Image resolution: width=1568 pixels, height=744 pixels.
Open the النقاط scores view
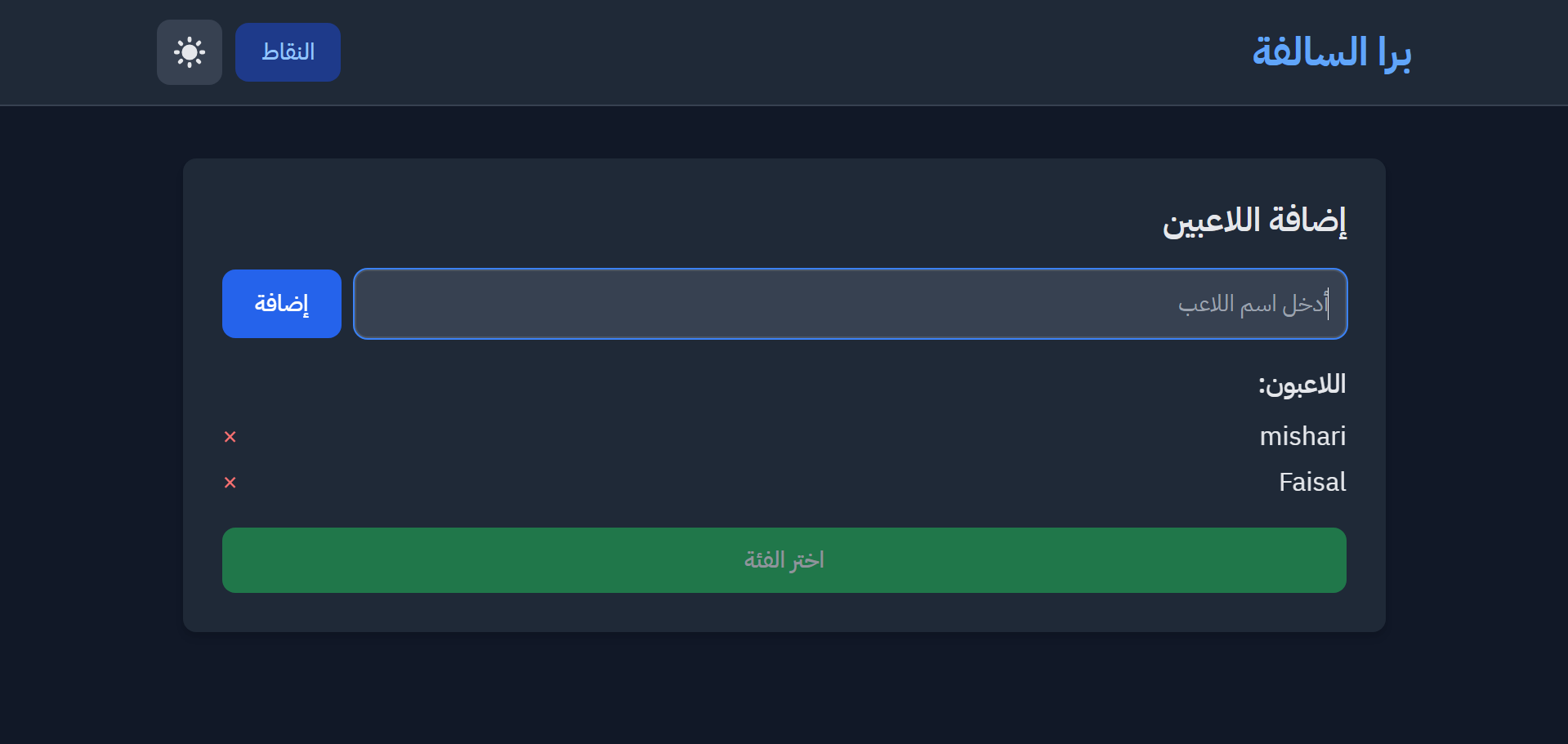tap(288, 52)
